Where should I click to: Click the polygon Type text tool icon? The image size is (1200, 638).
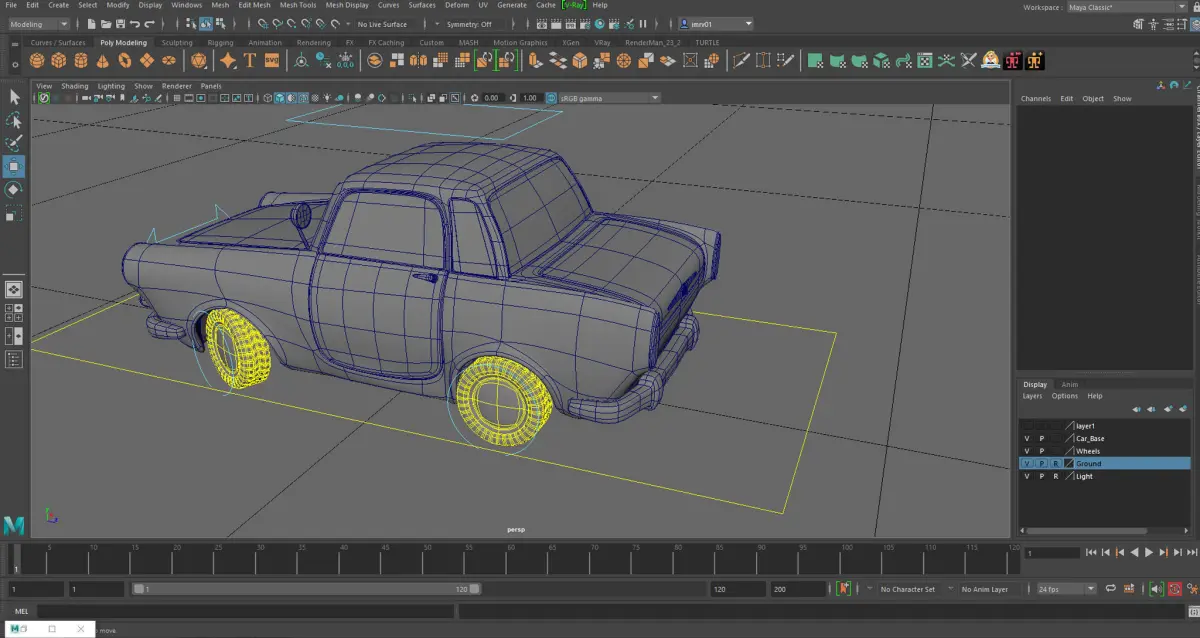[x=250, y=61]
